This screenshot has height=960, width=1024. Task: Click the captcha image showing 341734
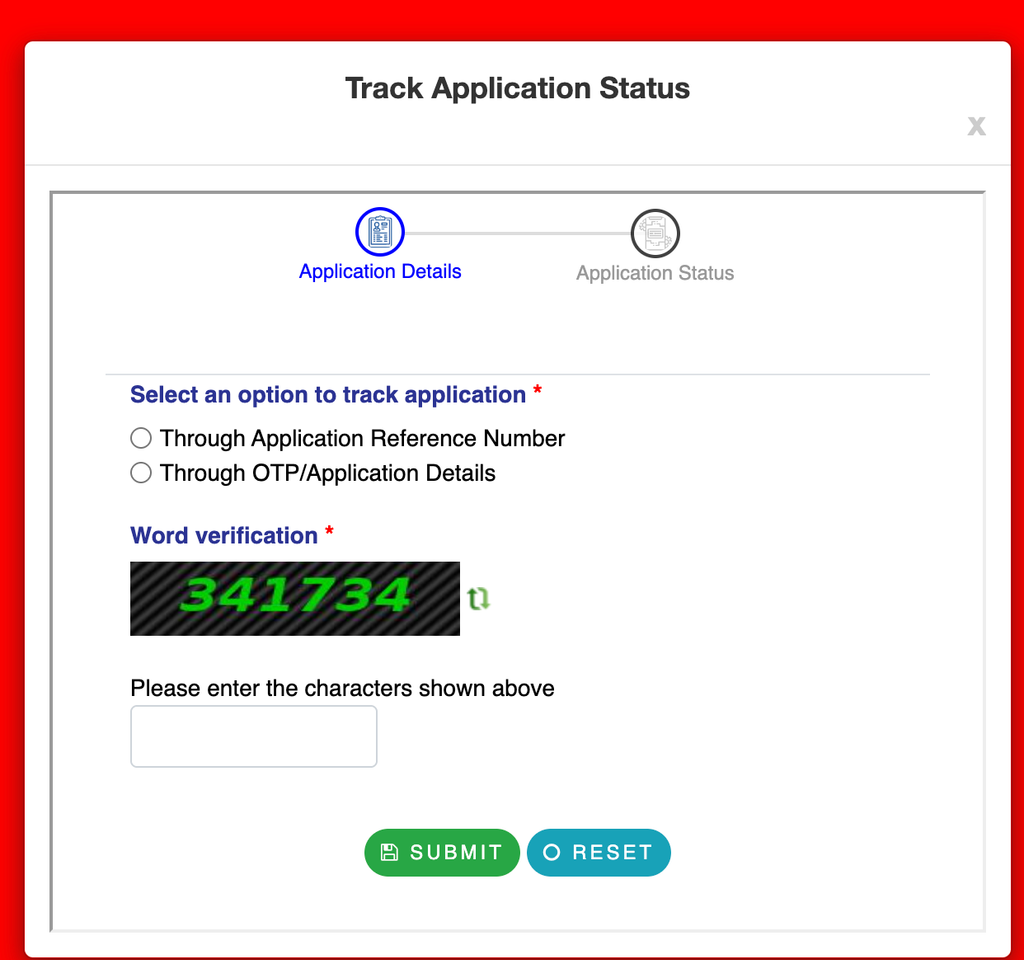tap(295, 598)
